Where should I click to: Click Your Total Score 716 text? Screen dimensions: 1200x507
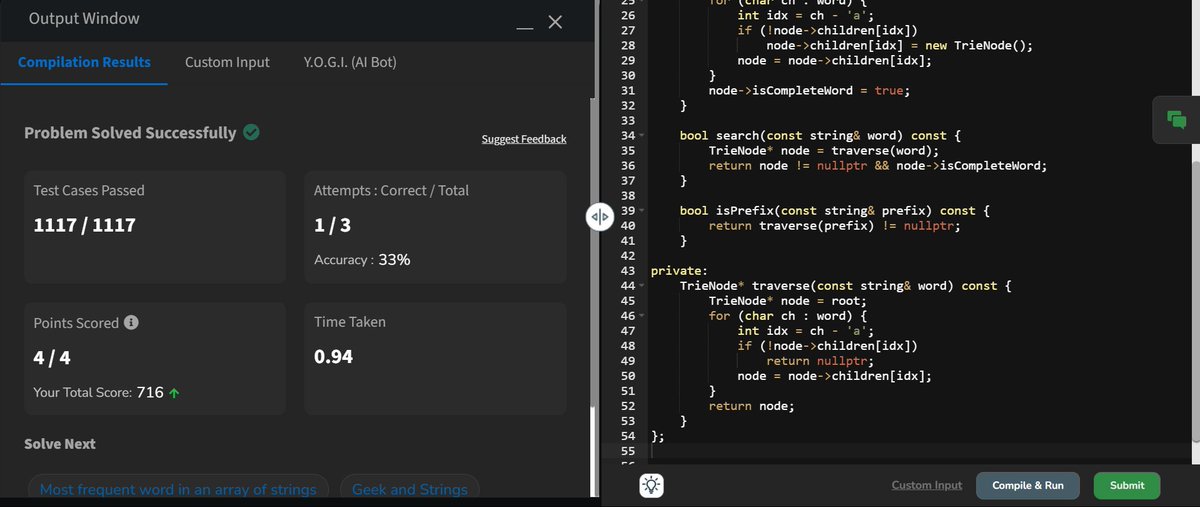[x=98, y=393]
